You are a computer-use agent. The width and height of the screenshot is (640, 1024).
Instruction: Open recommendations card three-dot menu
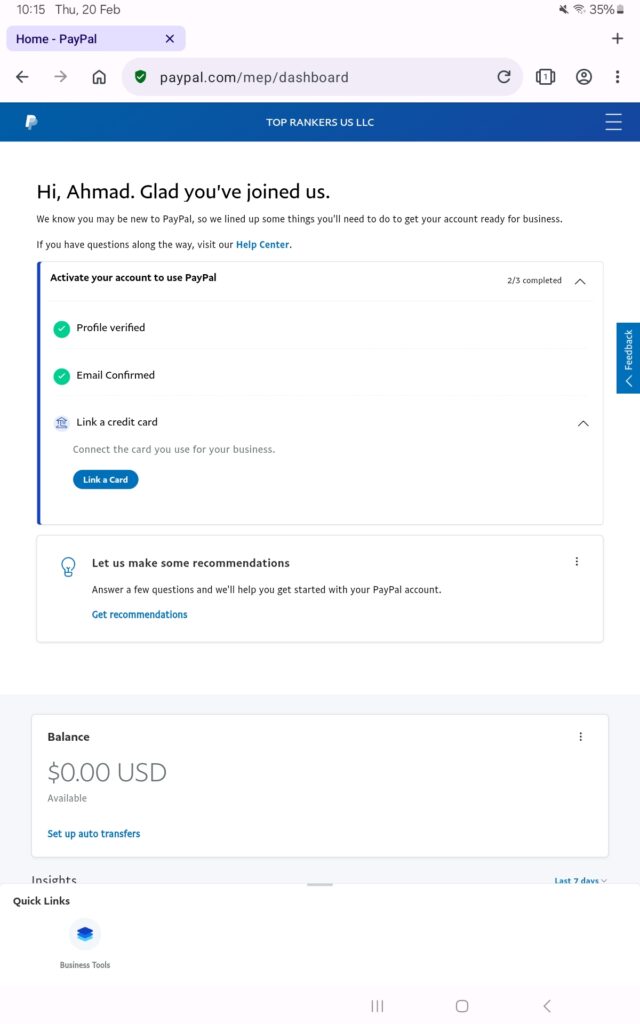pos(577,562)
